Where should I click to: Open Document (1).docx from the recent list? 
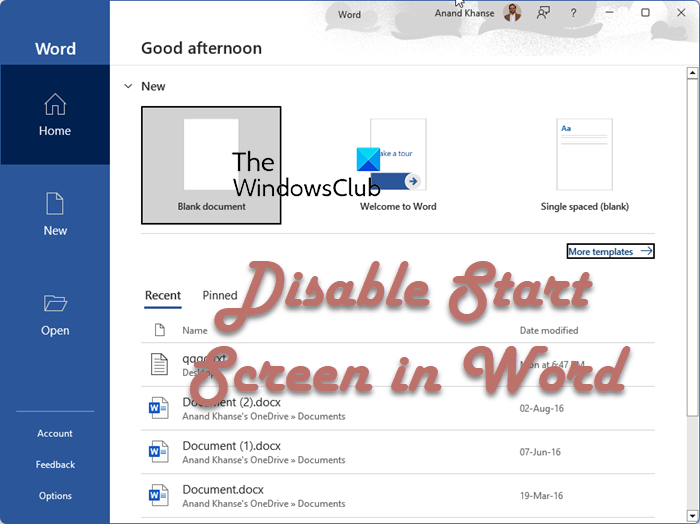pos(398,452)
